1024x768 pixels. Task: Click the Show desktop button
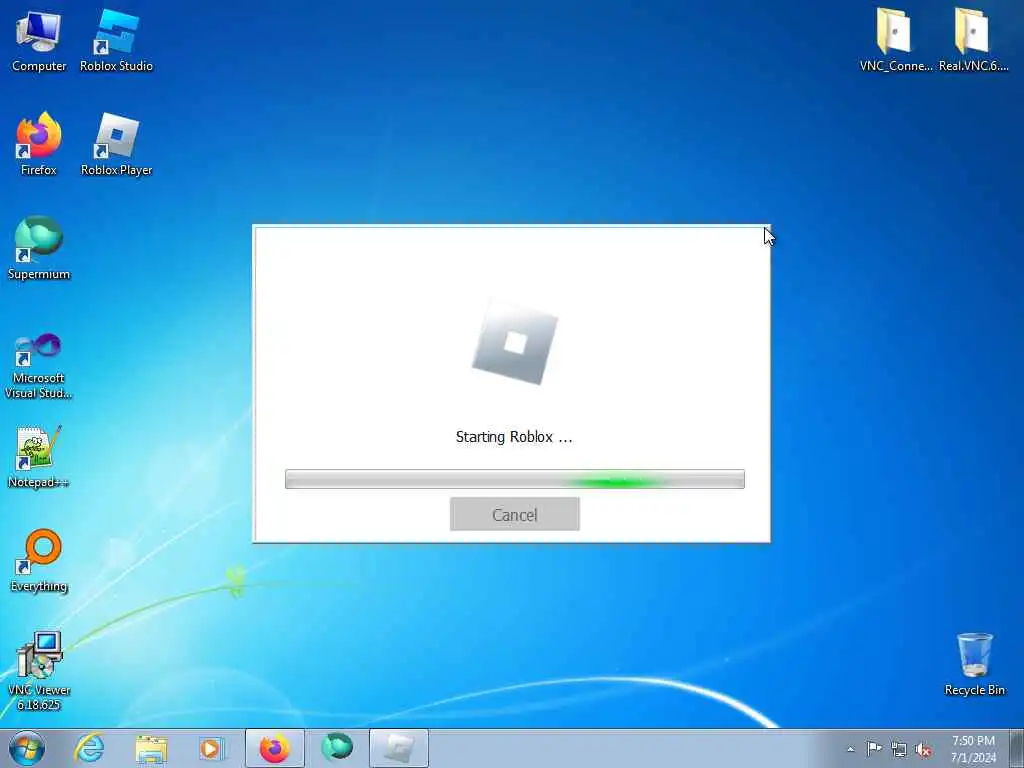coord(1017,748)
